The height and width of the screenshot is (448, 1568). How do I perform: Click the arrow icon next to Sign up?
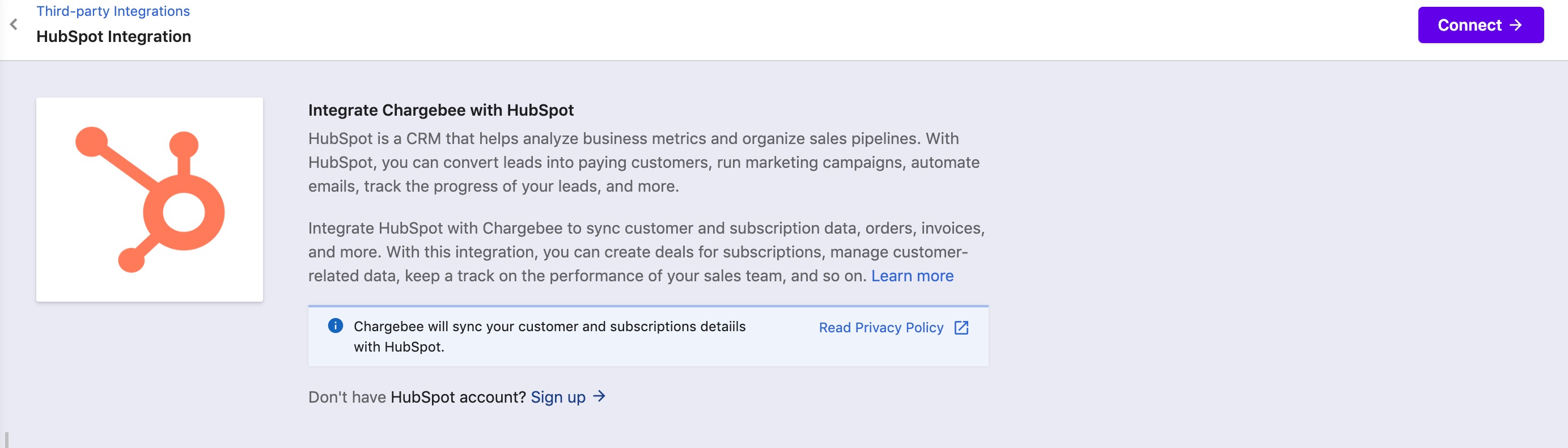(x=599, y=396)
